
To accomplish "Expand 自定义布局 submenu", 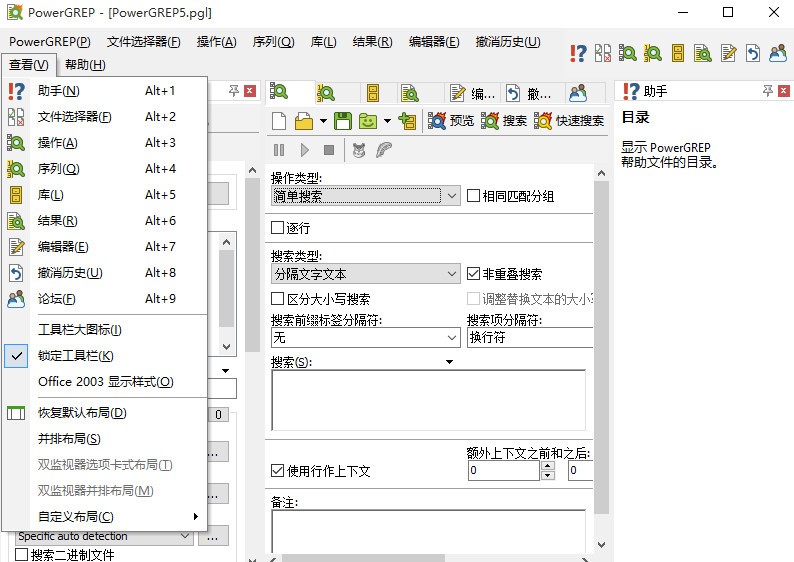I will click(x=105, y=516).
